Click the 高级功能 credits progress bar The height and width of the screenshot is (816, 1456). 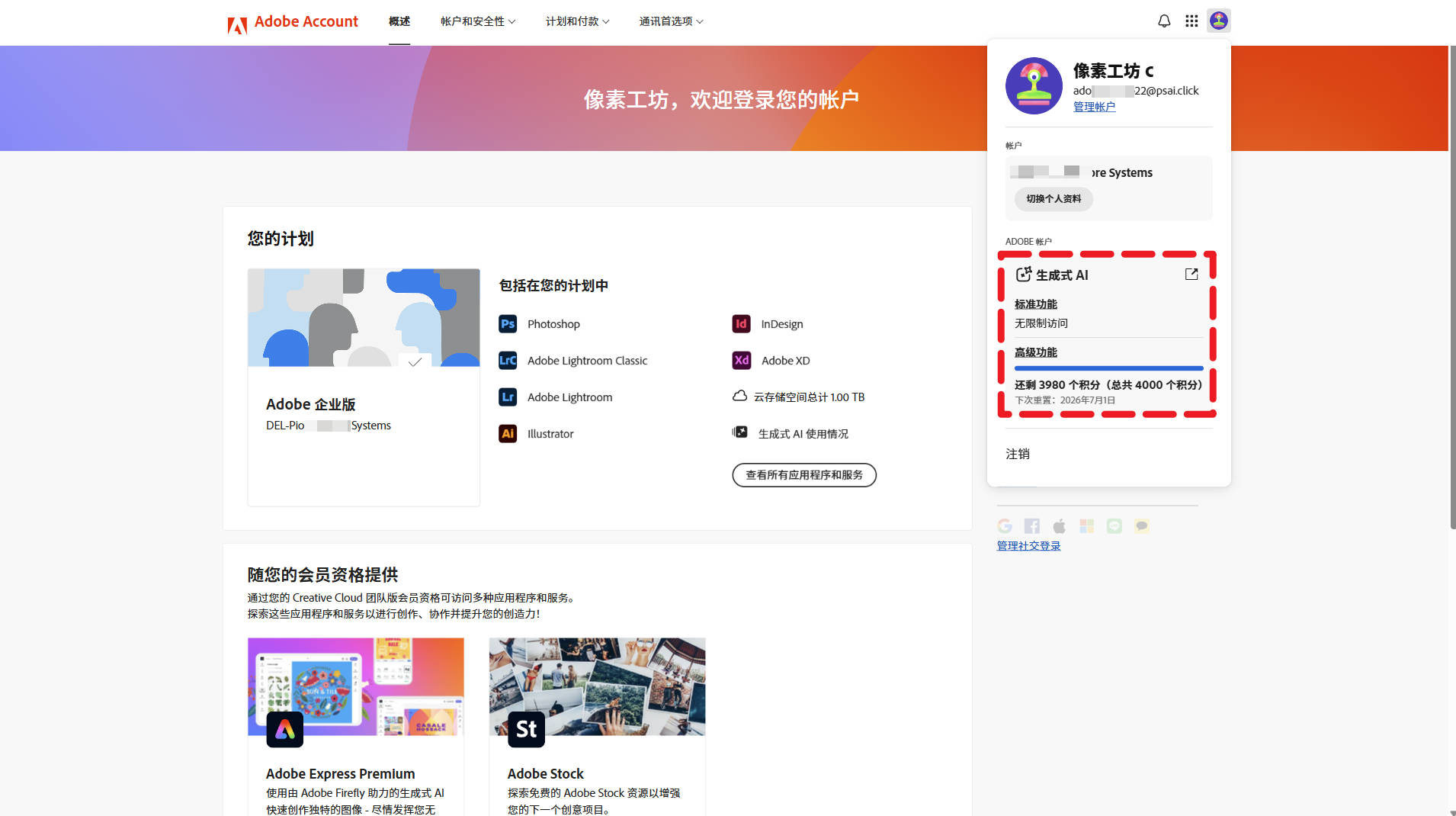1108,368
